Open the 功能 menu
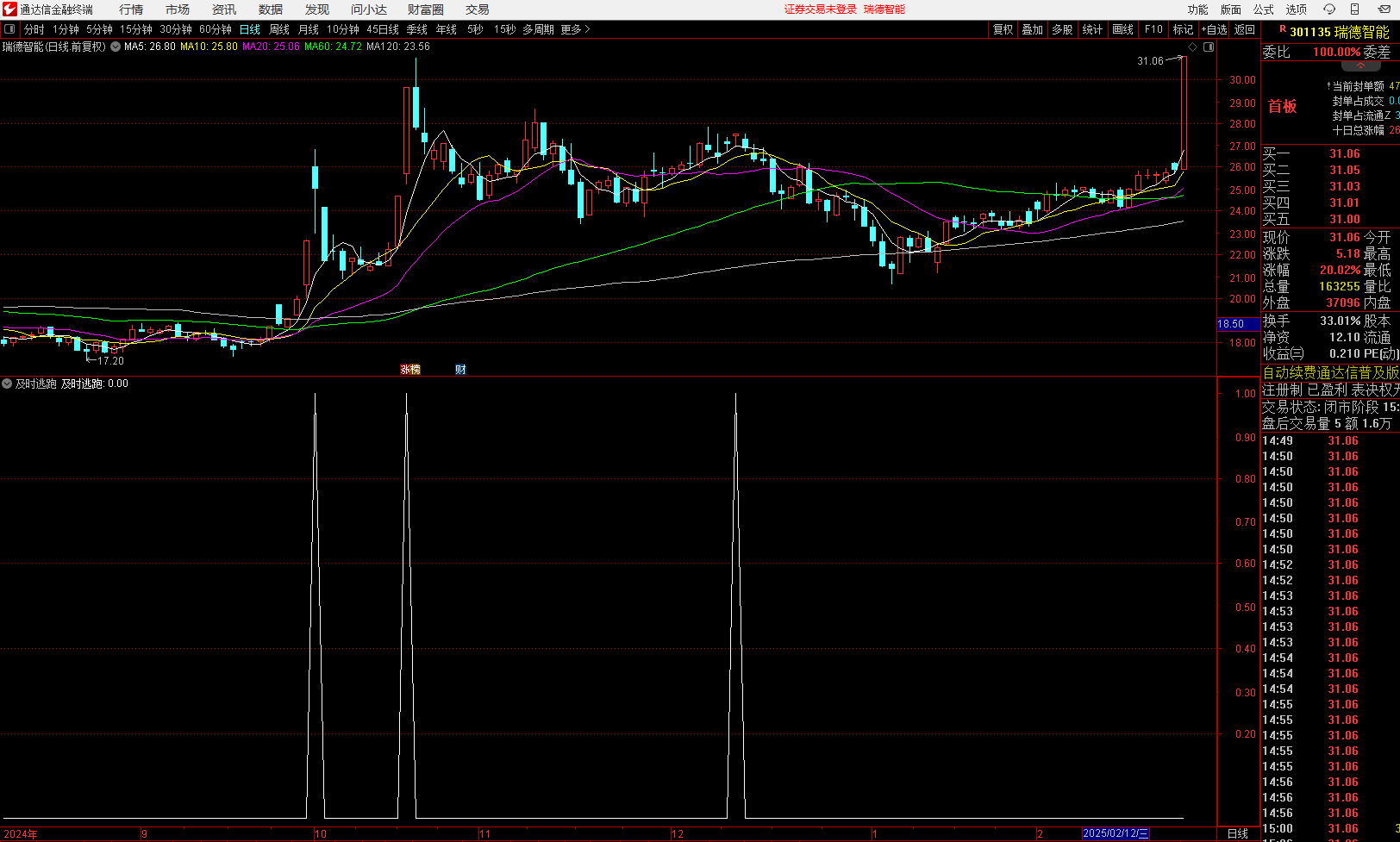Viewport: 1400px width, 842px height. pos(1198,9)
